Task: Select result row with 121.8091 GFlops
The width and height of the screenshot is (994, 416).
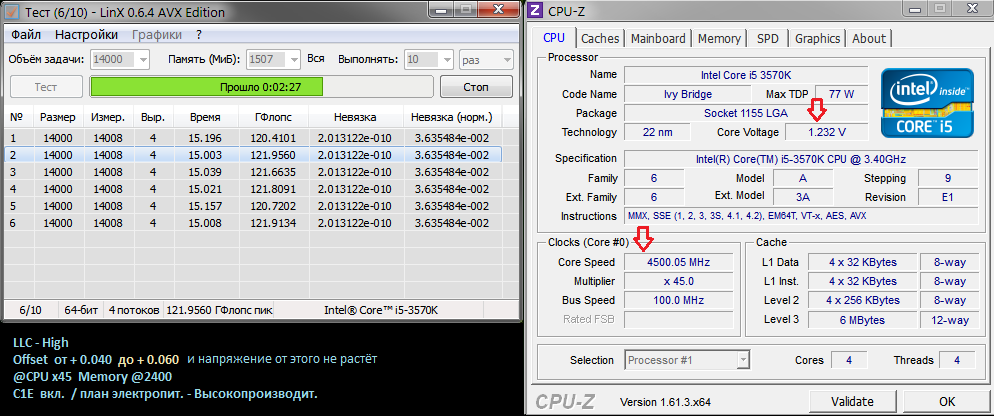Action: pyautogui.click(x=253, y=189)
